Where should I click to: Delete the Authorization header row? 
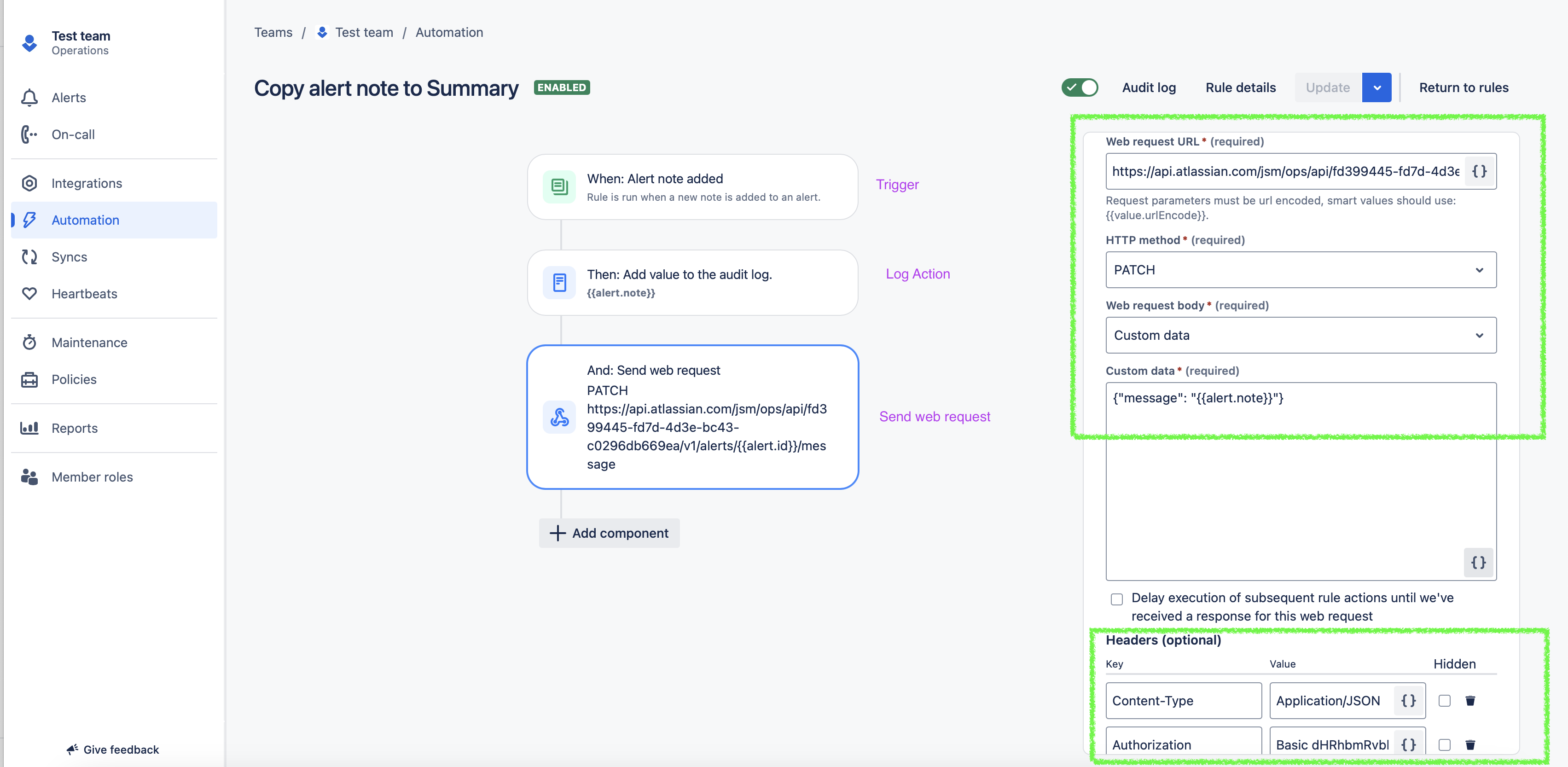click(x=1470, y=744)
